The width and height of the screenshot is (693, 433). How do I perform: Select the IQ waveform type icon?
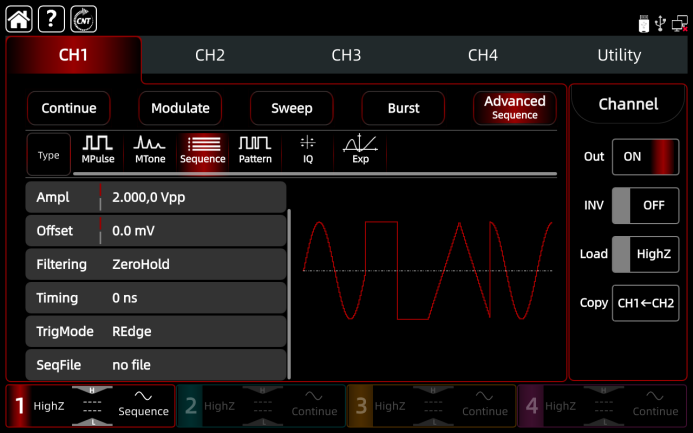point(308,150)
